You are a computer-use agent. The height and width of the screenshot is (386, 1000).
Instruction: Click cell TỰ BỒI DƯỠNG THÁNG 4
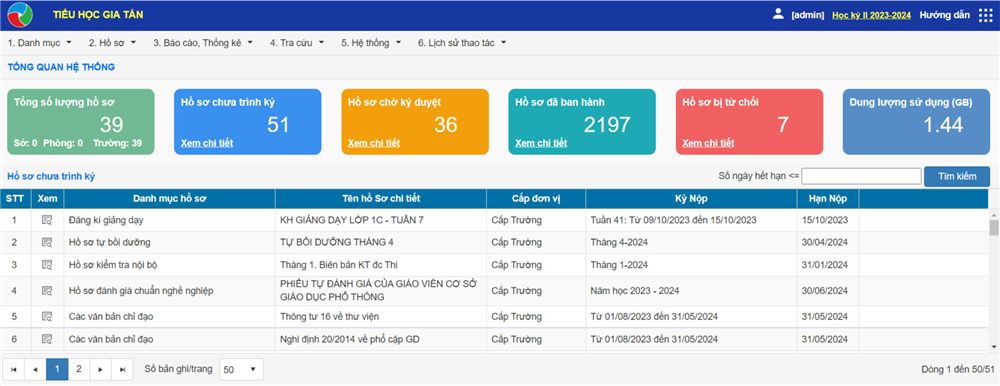pyautogui.click(x=381, y=242)
